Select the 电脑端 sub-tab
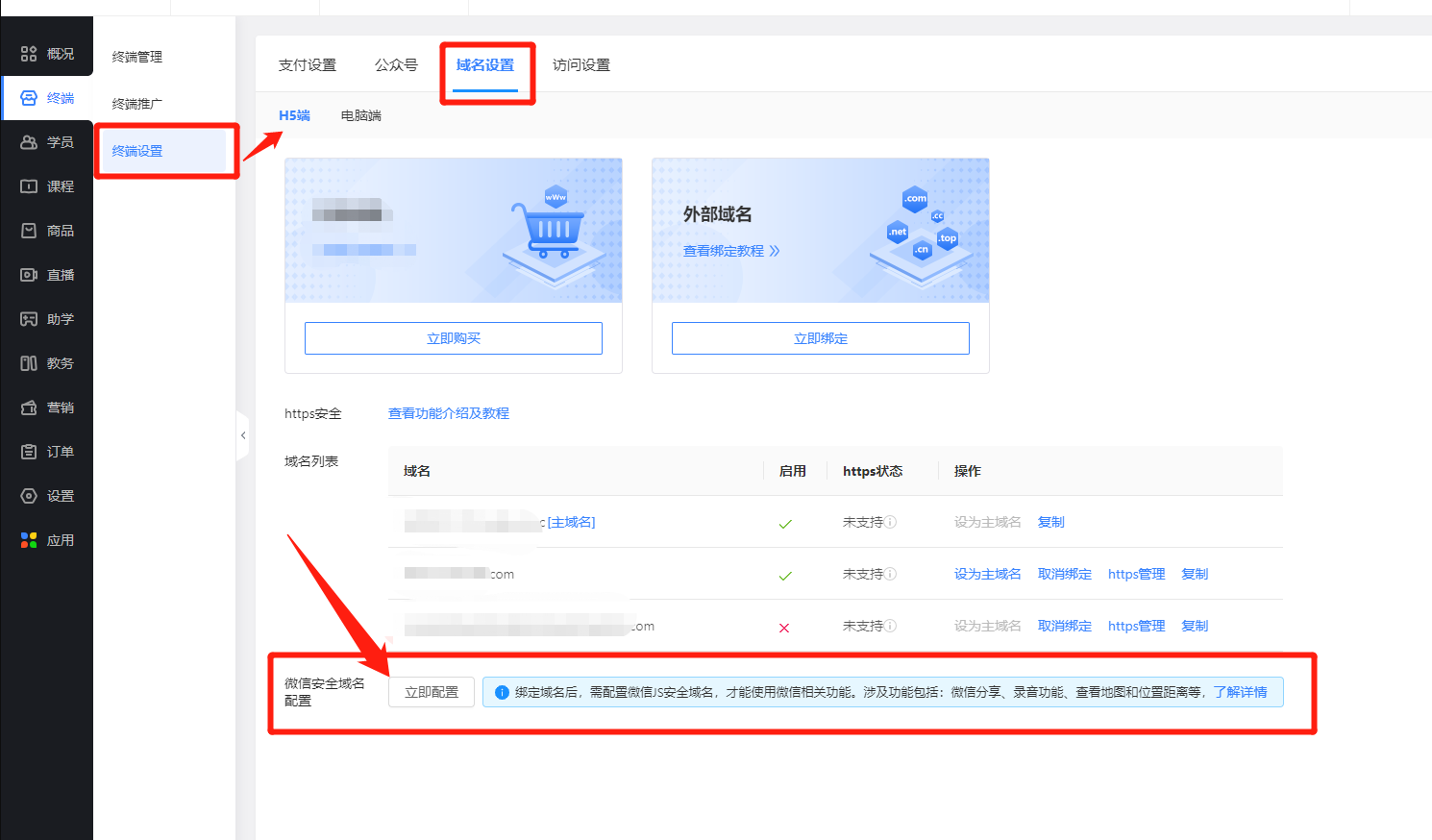This screenshot has width=1432, height=840. [x=360, y=115]
